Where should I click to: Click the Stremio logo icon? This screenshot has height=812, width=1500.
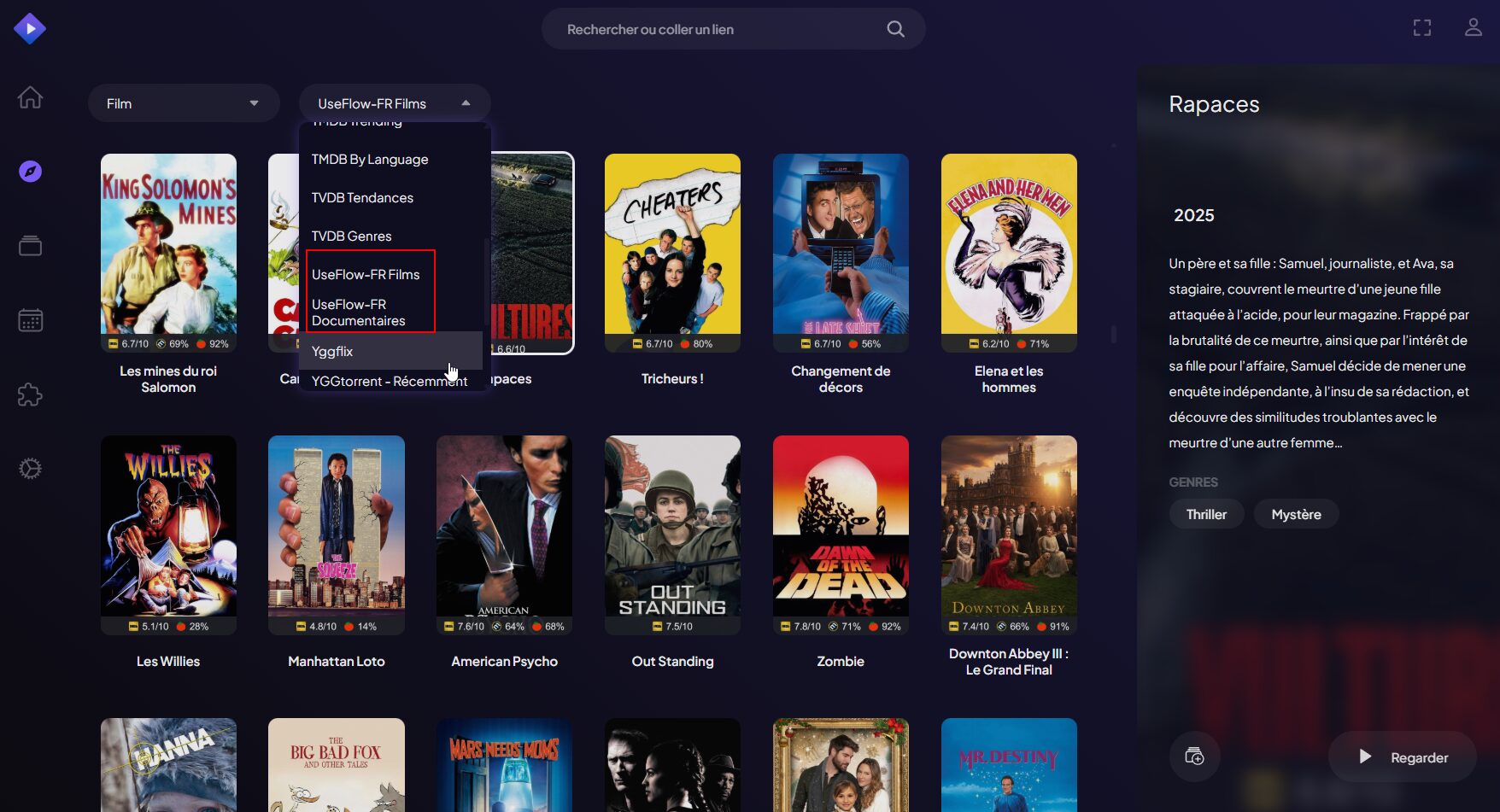[x=30, y=29]
